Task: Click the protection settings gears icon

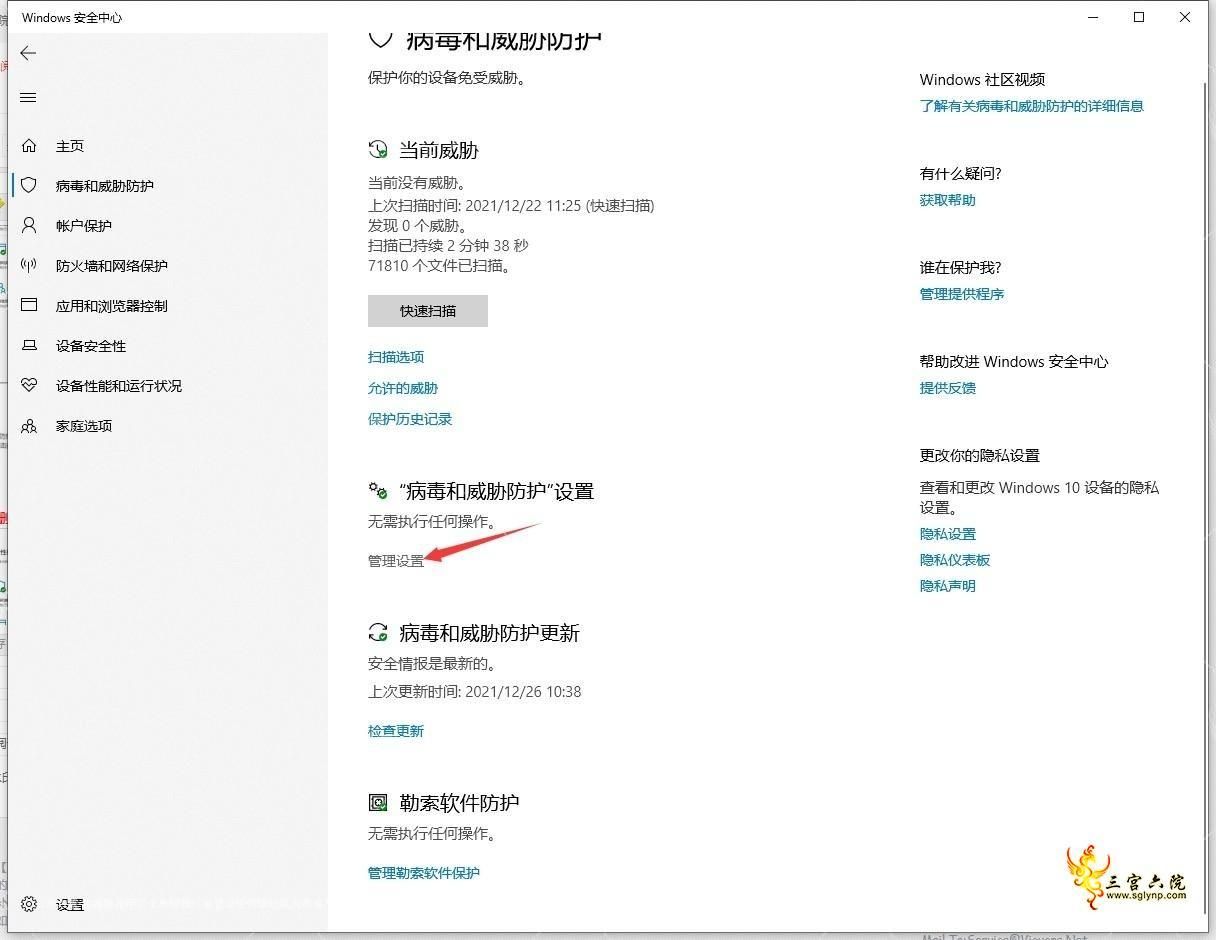Action: pyautogui.click(x=378, y=491)
